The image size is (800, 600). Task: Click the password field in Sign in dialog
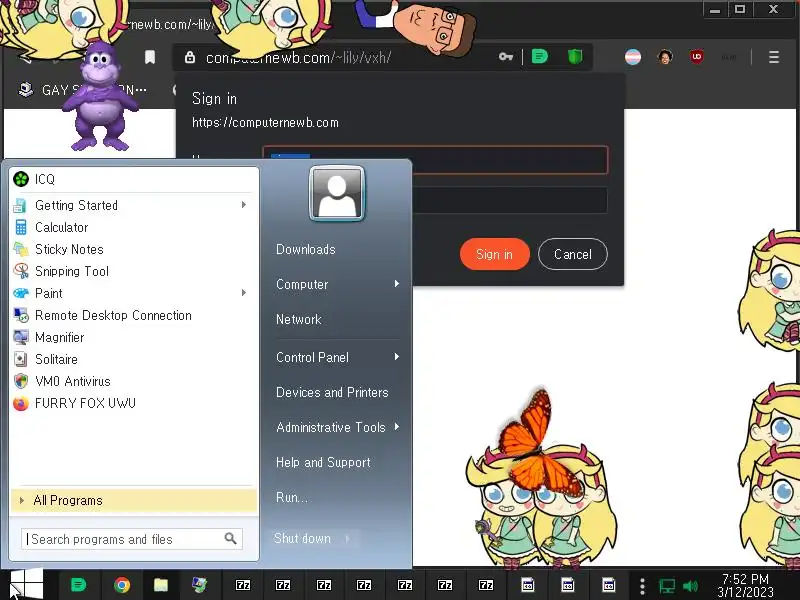click(x=509, y=199)
